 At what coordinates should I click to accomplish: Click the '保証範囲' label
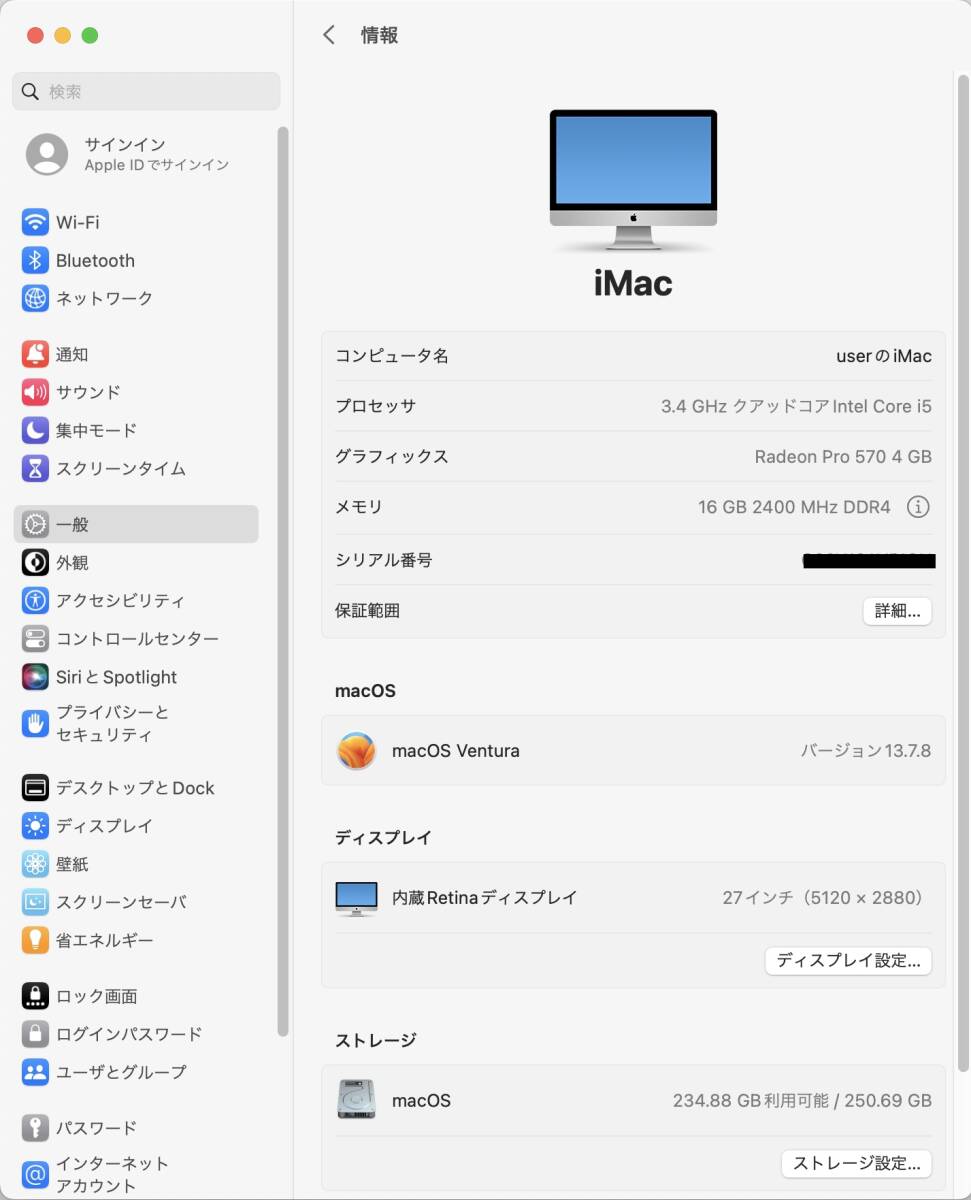tap(367, 611)
